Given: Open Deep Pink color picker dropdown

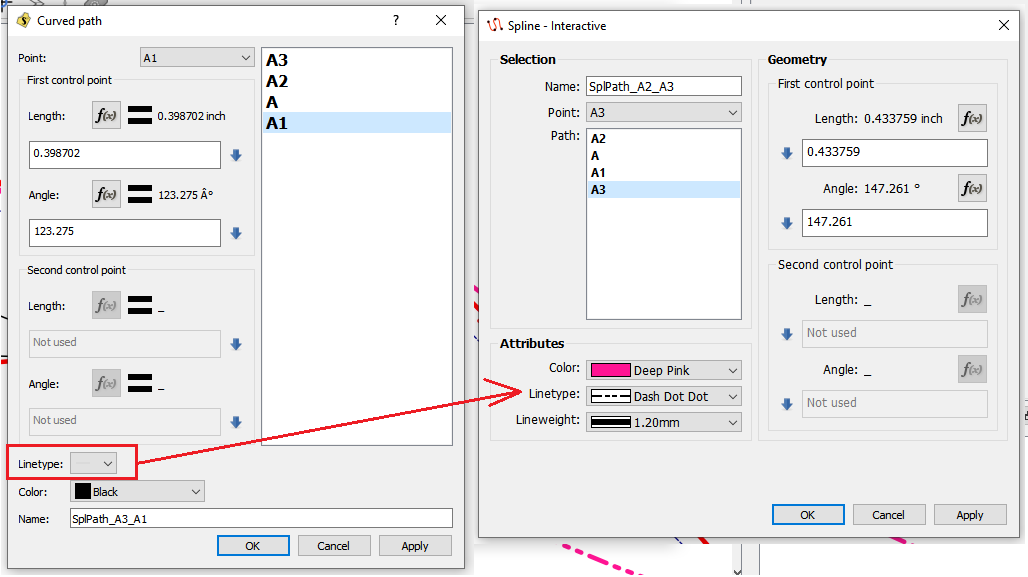Looking at the screenshot, I should coord(663,370).
